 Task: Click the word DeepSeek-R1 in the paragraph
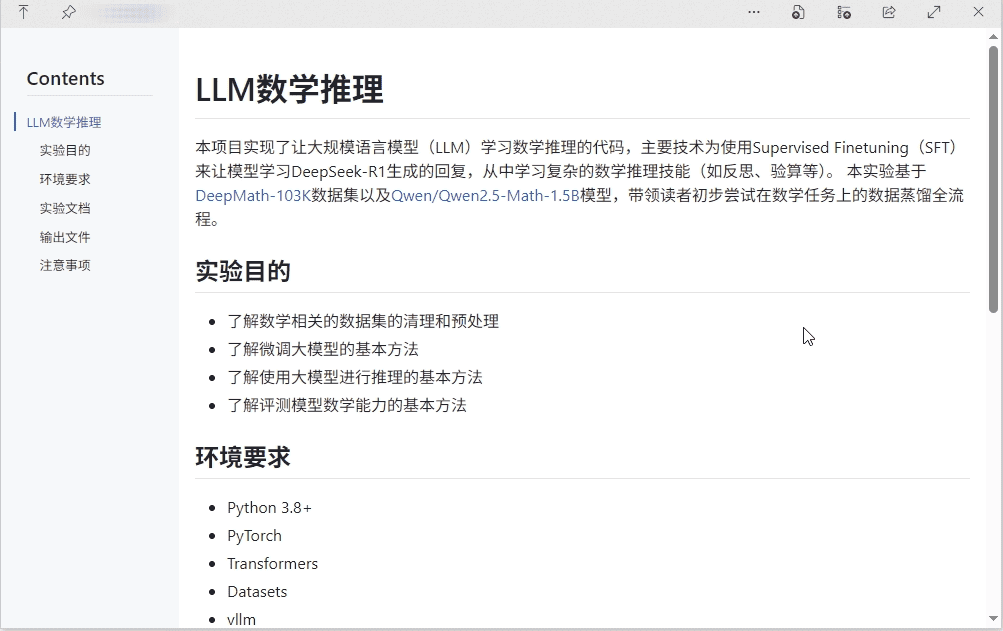[x=339, y=172]
